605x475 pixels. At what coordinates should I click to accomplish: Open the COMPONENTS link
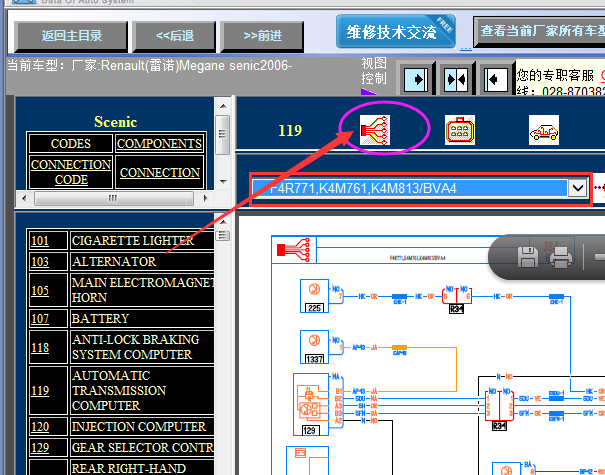coord(159,144)
